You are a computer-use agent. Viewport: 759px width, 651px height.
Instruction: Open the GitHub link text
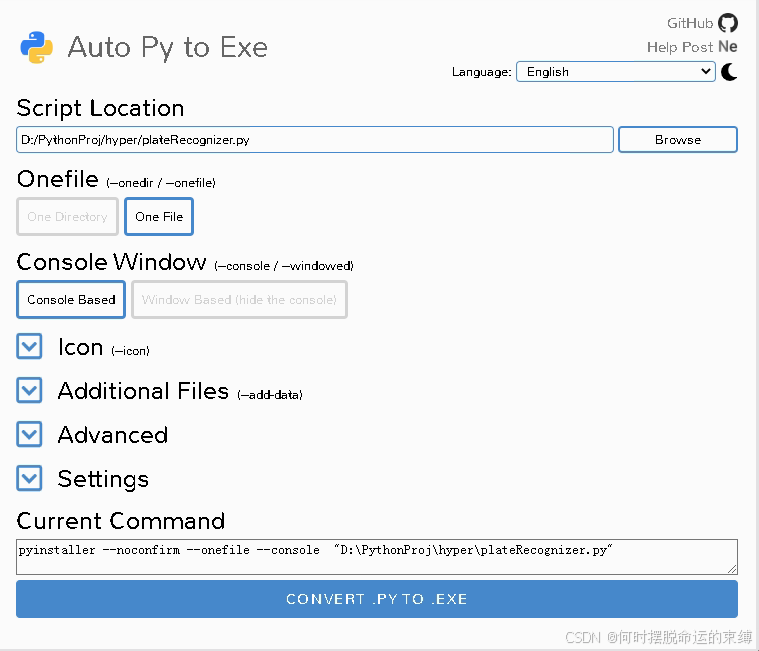[x=690, y=23]
